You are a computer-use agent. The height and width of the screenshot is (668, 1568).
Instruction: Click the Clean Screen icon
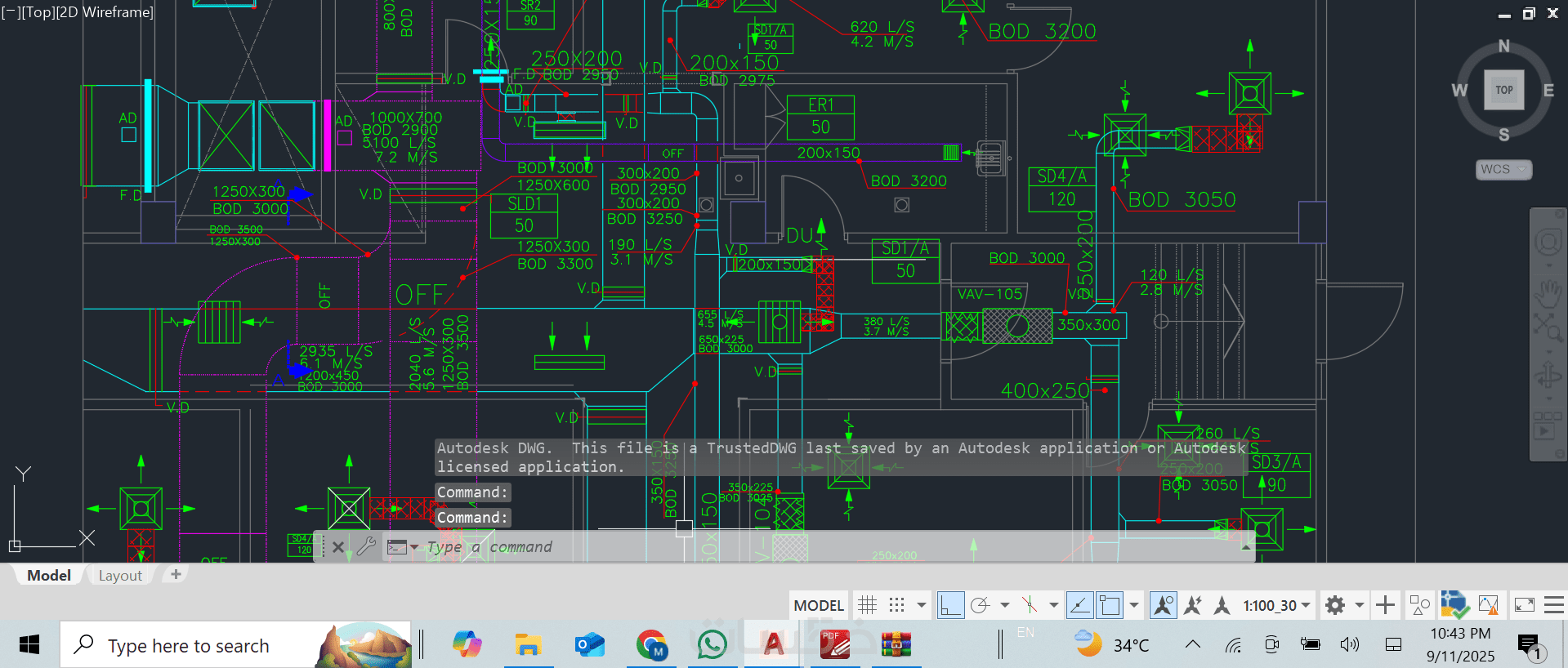point(1525,605)
